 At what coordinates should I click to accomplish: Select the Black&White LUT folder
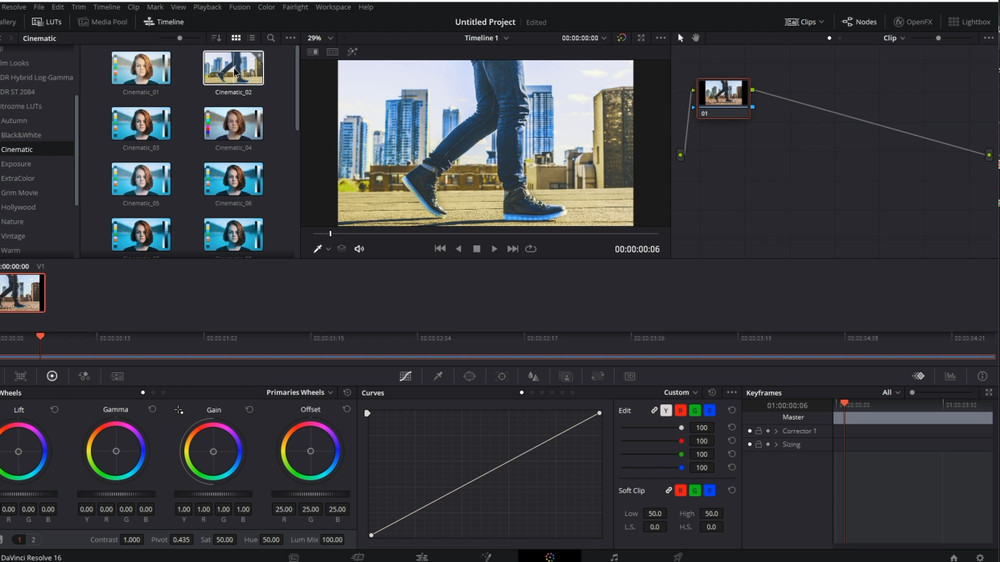tap(21, 135)
